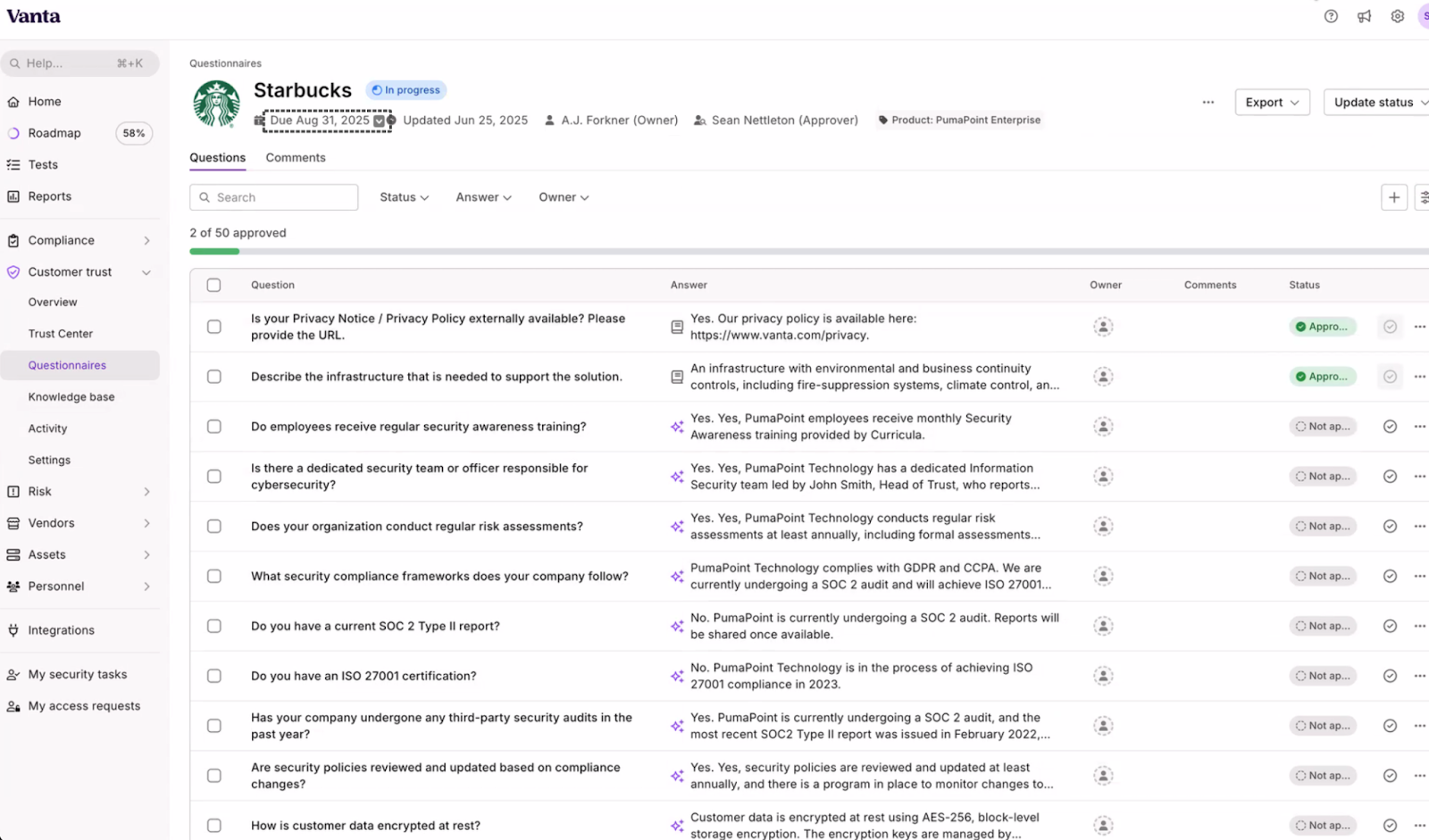The image size is (1429, 840).
Task: Open the Export dropdown button
Action: [x=1272, y=103]
